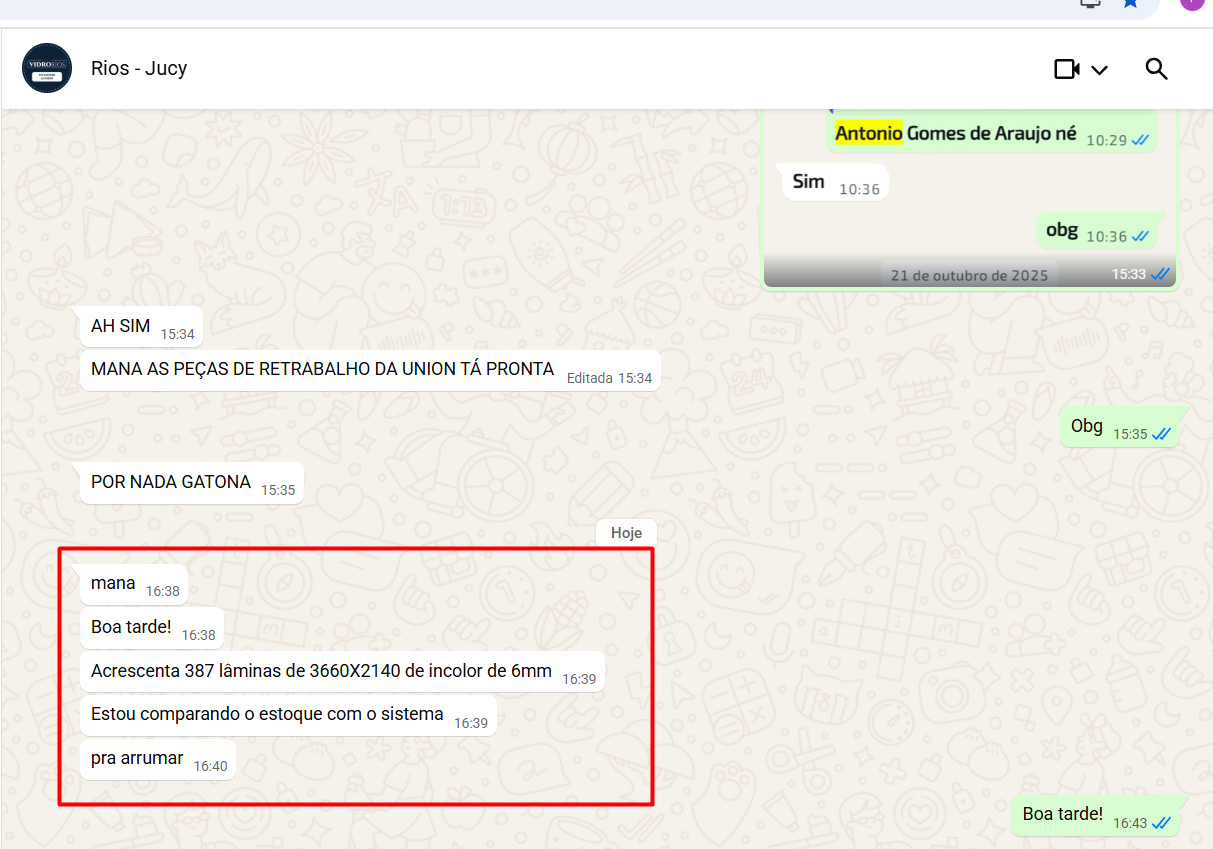This screenshot has height=849, width=1213.
Task: Click the install app icon in address bar
Action: pos(1090,3)
